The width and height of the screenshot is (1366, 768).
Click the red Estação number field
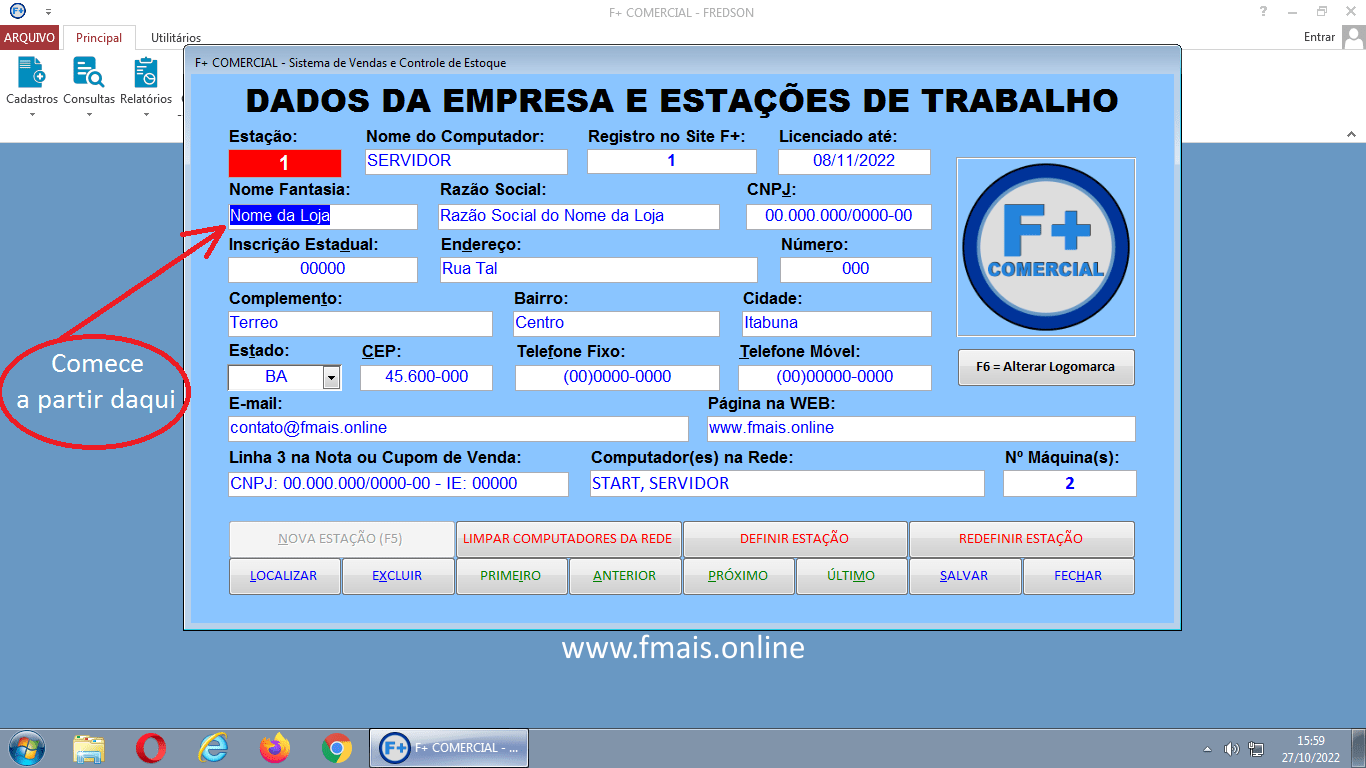pos(285,163)
